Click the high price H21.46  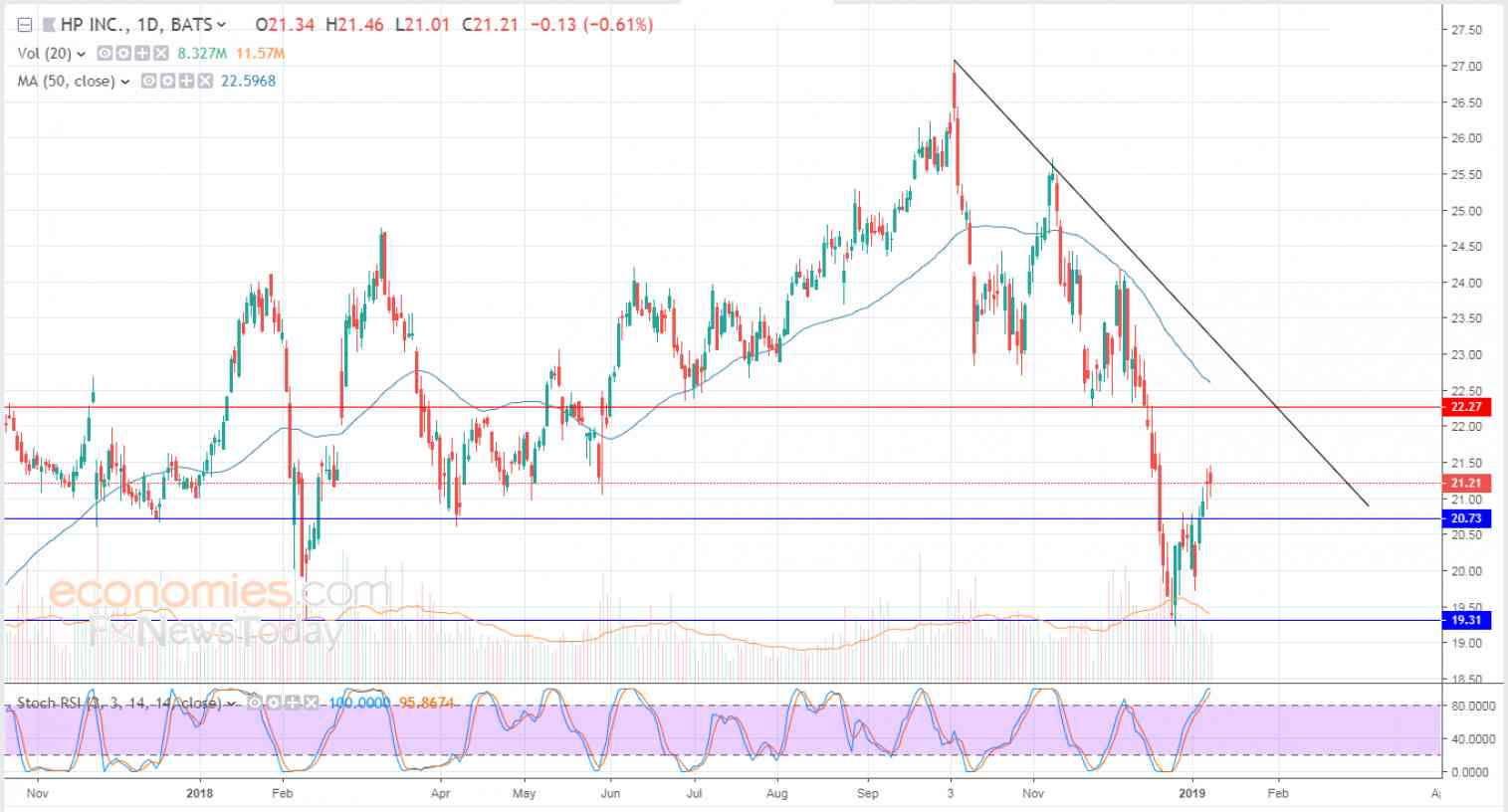click(x=354, y=25)
